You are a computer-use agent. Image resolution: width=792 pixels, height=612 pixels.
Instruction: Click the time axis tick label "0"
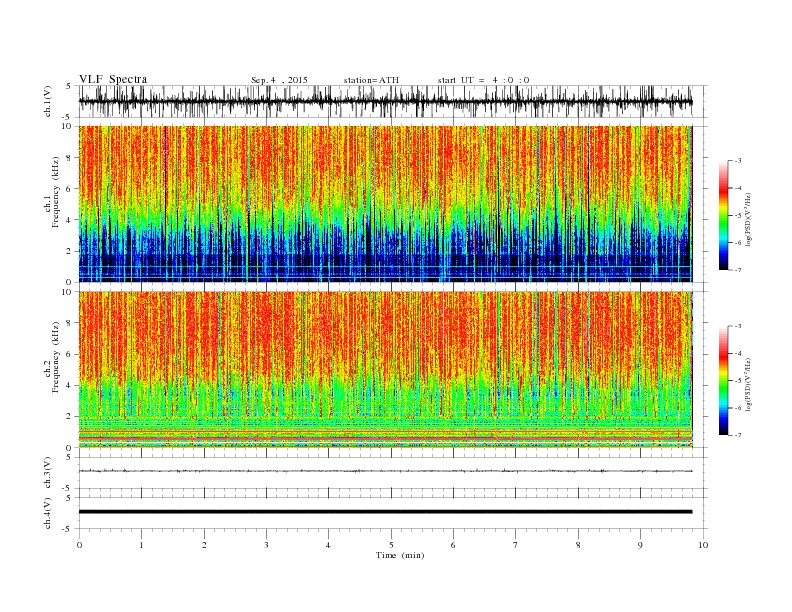click(79, 545)
